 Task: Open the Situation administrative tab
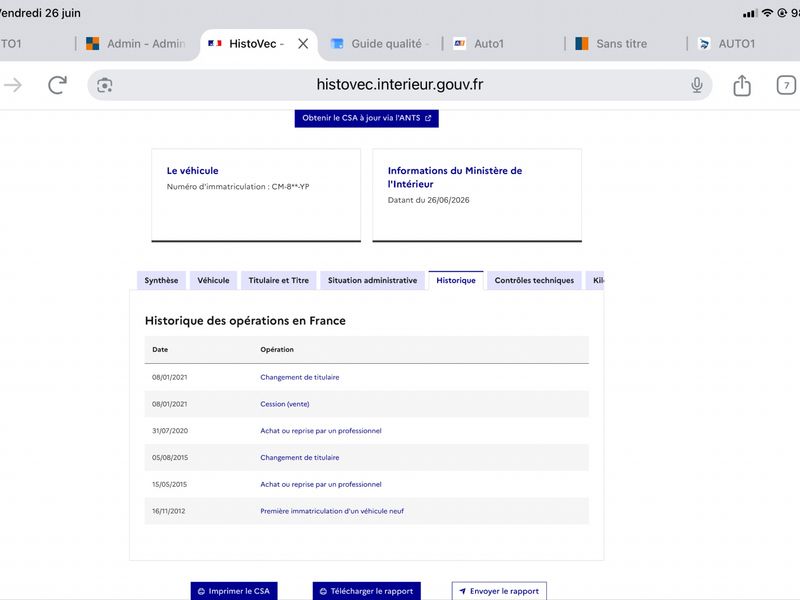point(372,280)
